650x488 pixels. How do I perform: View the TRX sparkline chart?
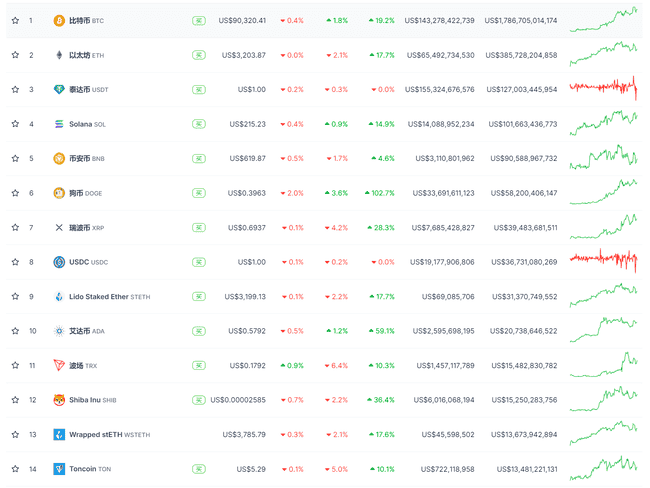[x=604, y=364]
